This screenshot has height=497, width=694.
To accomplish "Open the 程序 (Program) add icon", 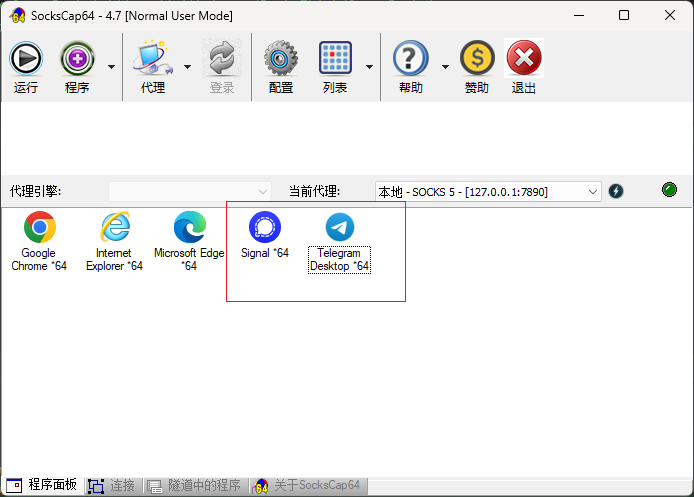I will pyautogui.click(x=77, y=58).
